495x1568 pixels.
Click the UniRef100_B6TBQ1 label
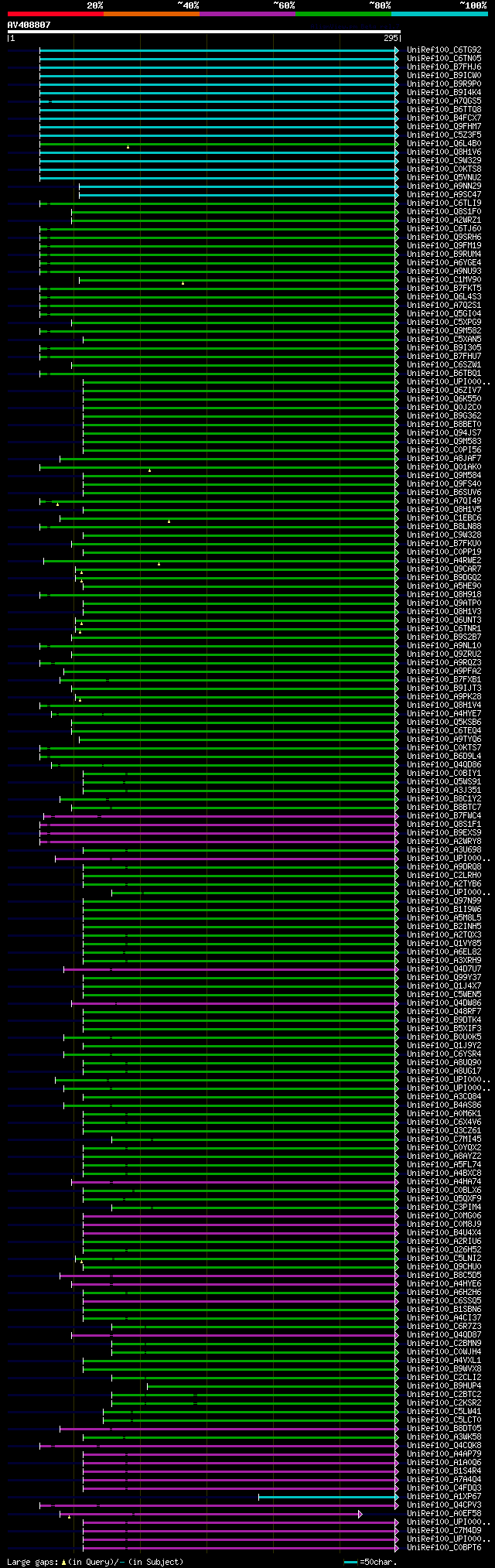coord(444,374)
